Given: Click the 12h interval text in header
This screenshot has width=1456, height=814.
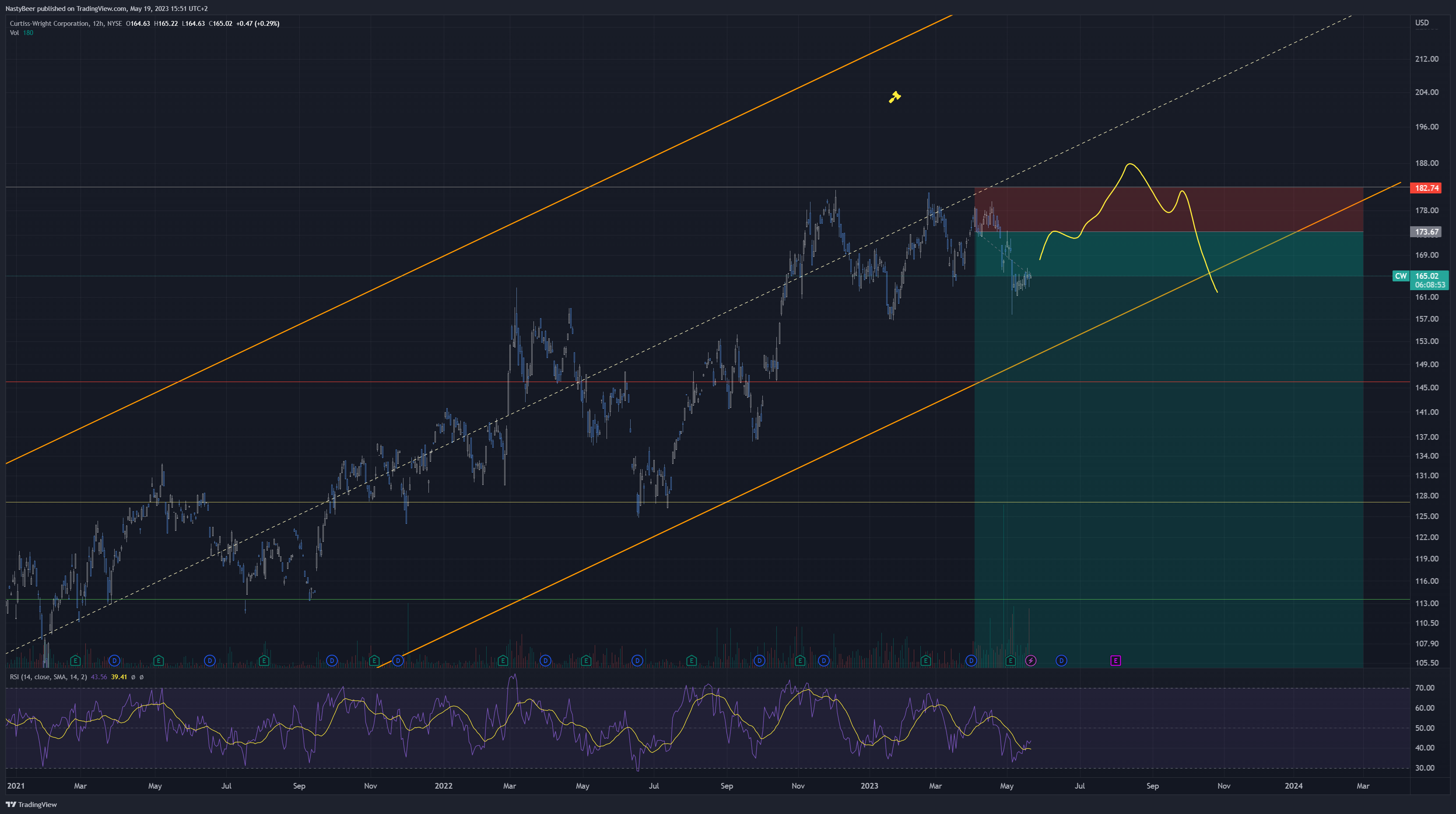Looking at the screenshot, I should (98, 23).
